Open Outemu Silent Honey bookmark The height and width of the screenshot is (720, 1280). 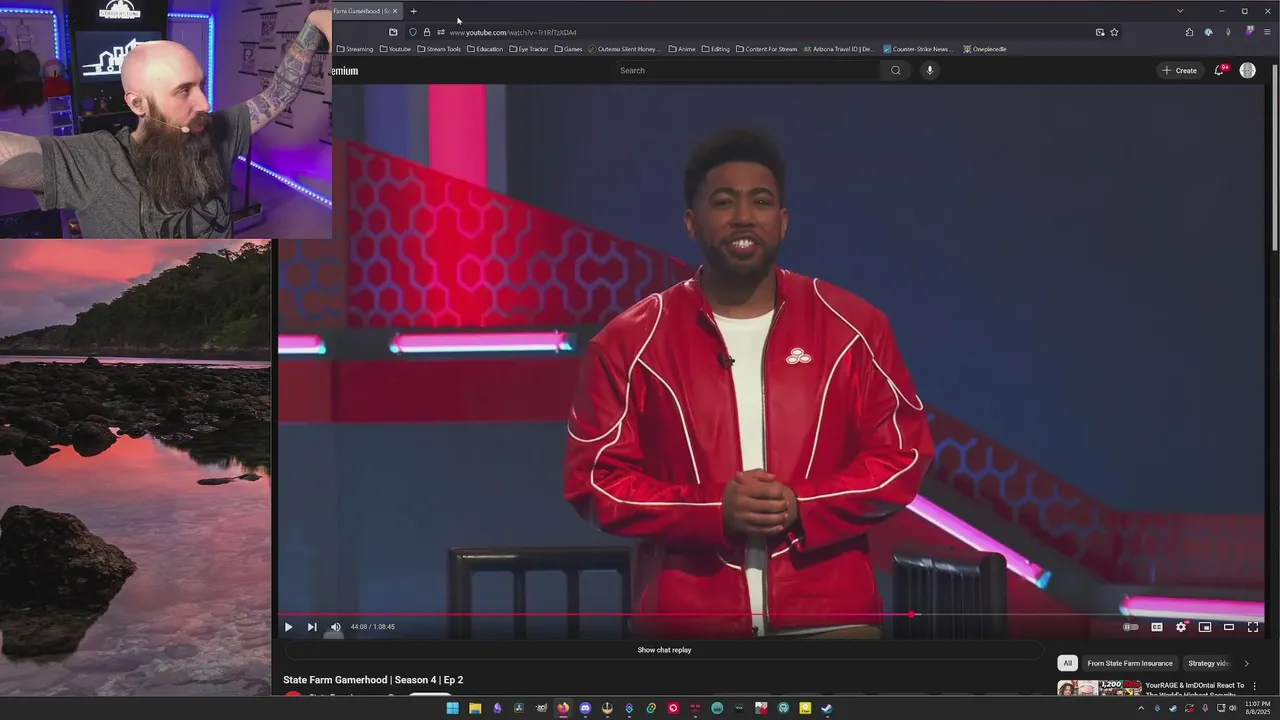pos(626,49)
